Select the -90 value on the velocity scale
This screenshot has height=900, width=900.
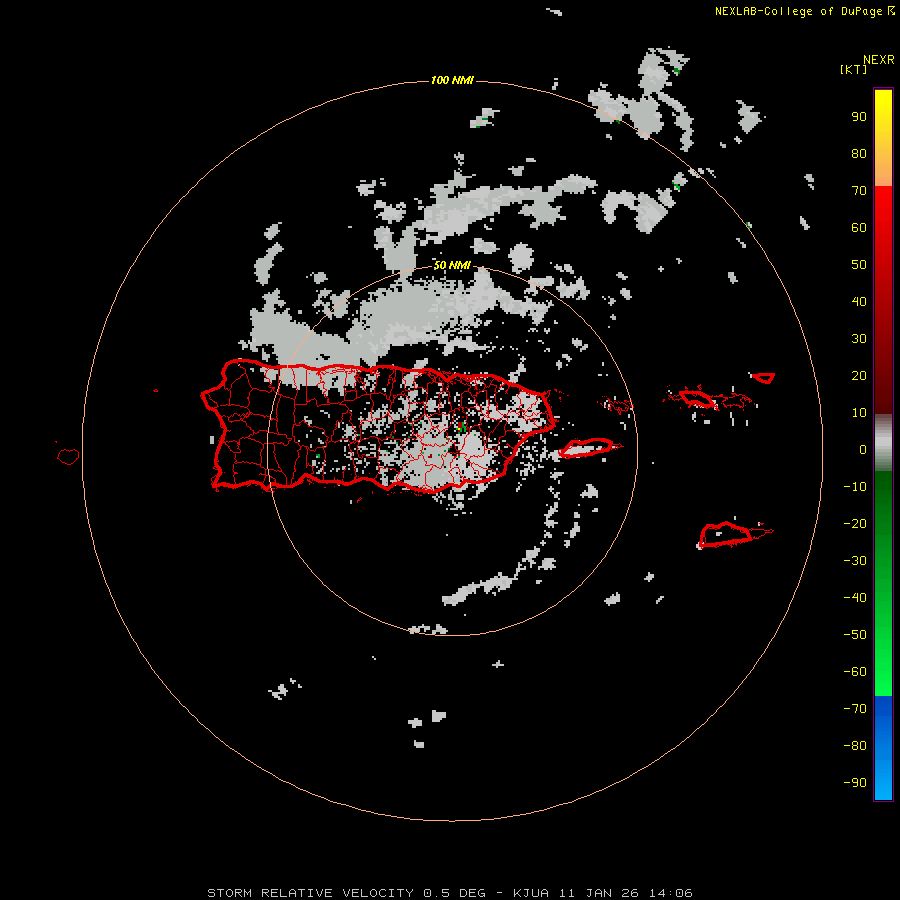855,783
